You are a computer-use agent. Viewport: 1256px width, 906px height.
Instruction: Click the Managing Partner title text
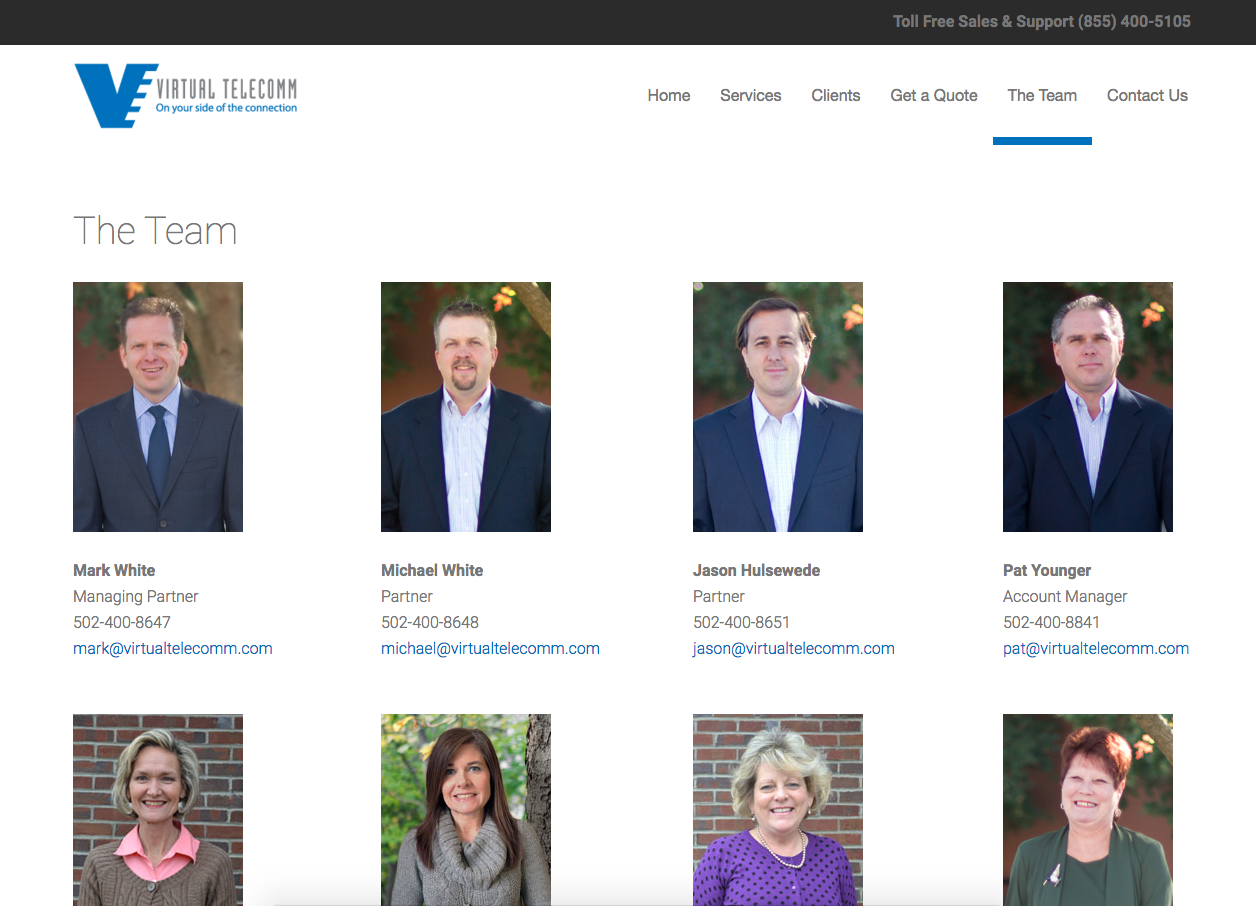[136, 596]
